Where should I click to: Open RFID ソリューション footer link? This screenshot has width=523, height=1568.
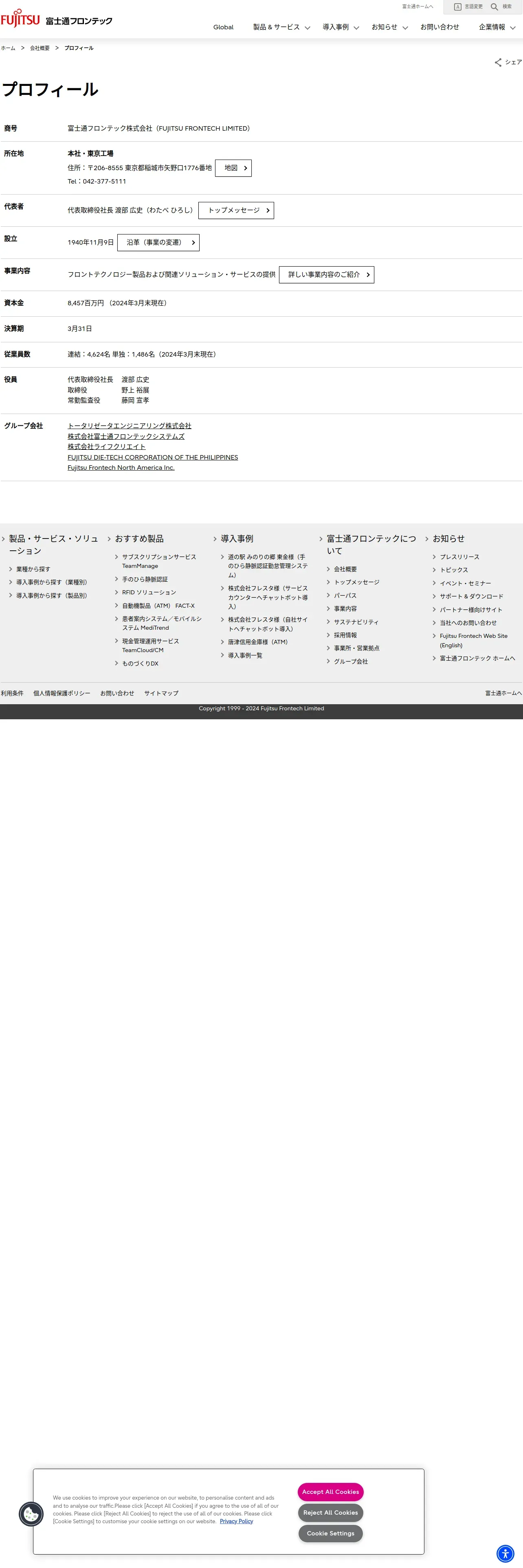tap(149, 592)
